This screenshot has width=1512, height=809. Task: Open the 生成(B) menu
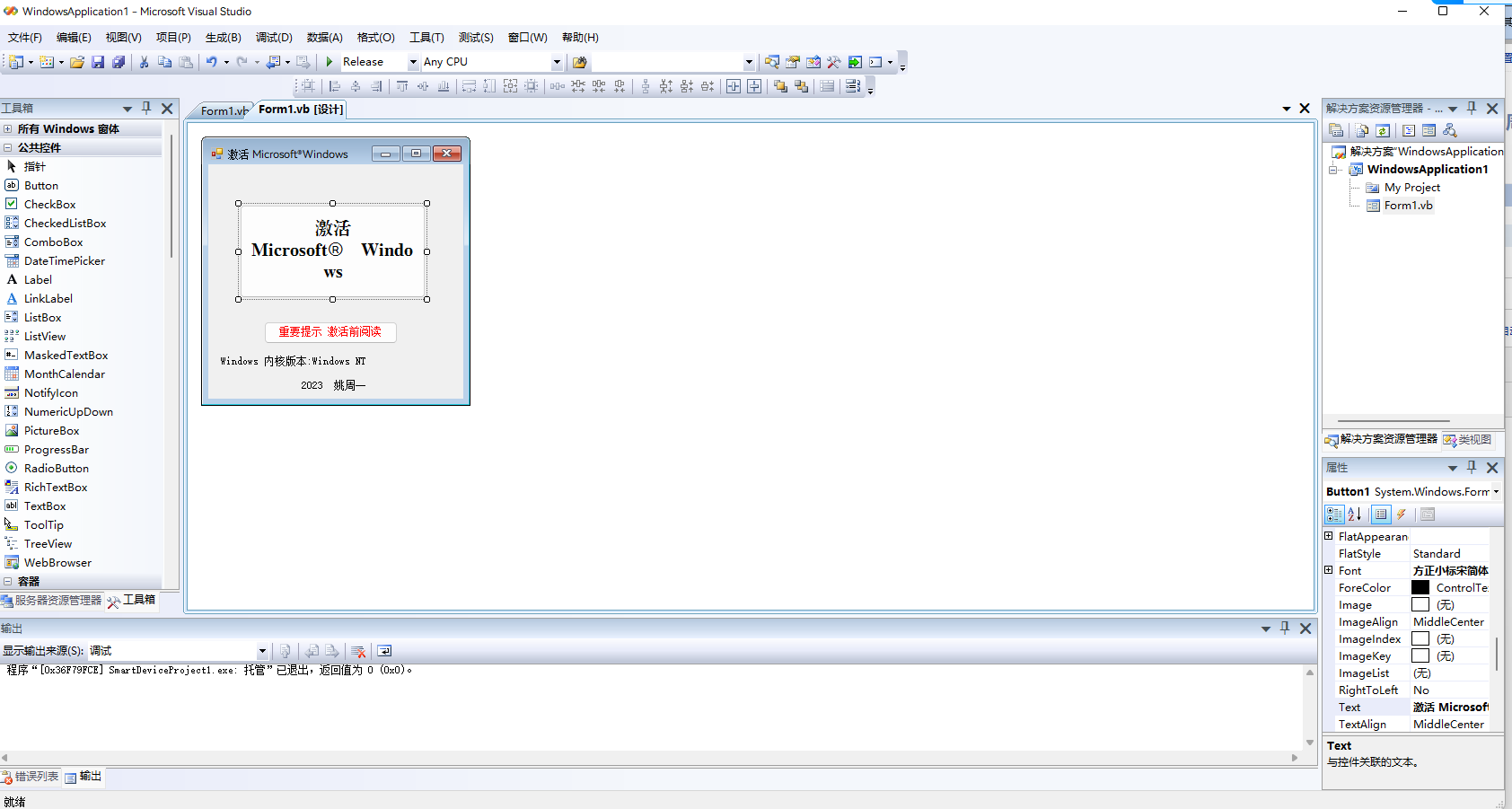coord(224,38)
